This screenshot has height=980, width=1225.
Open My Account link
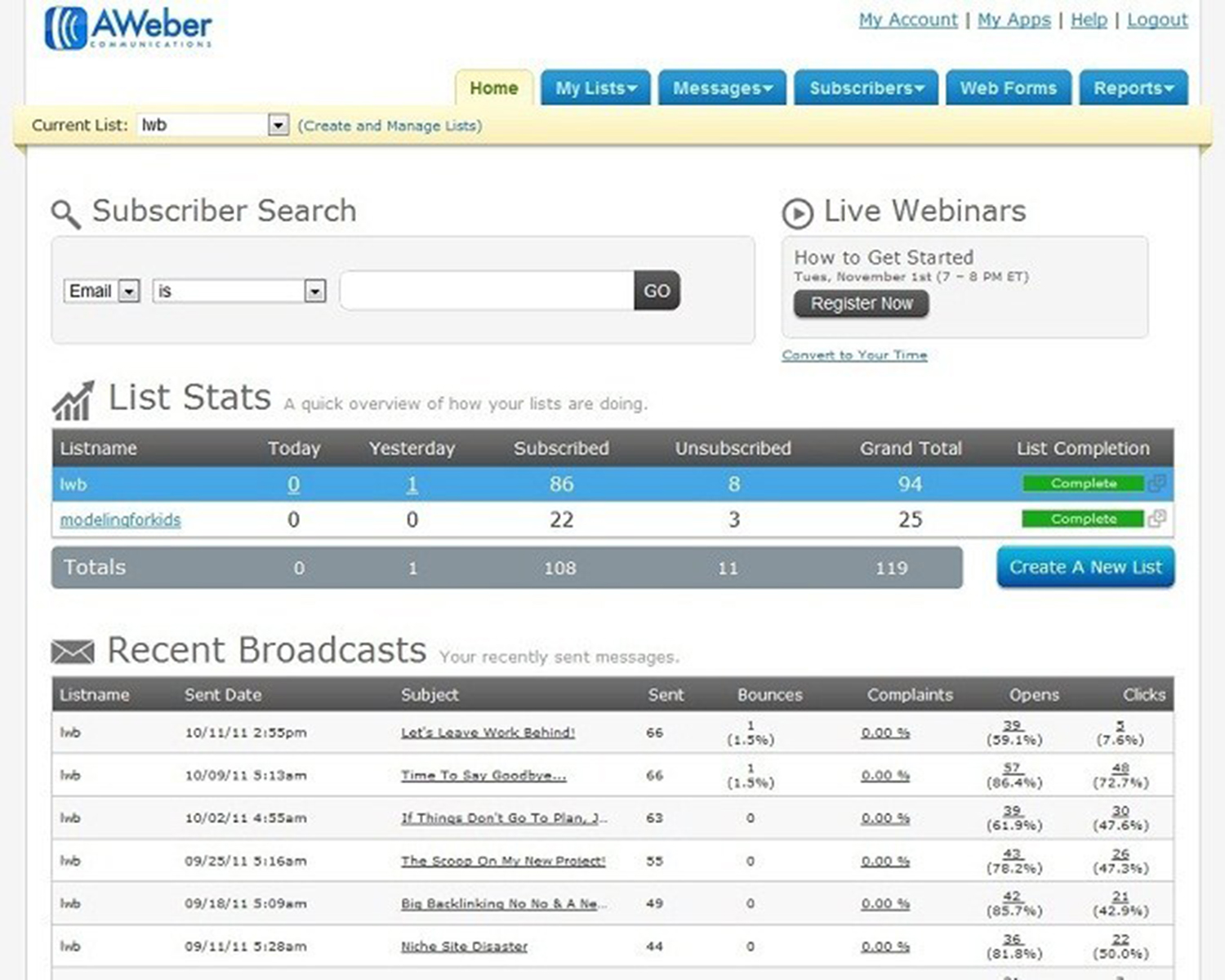click(x=908, y=20)
